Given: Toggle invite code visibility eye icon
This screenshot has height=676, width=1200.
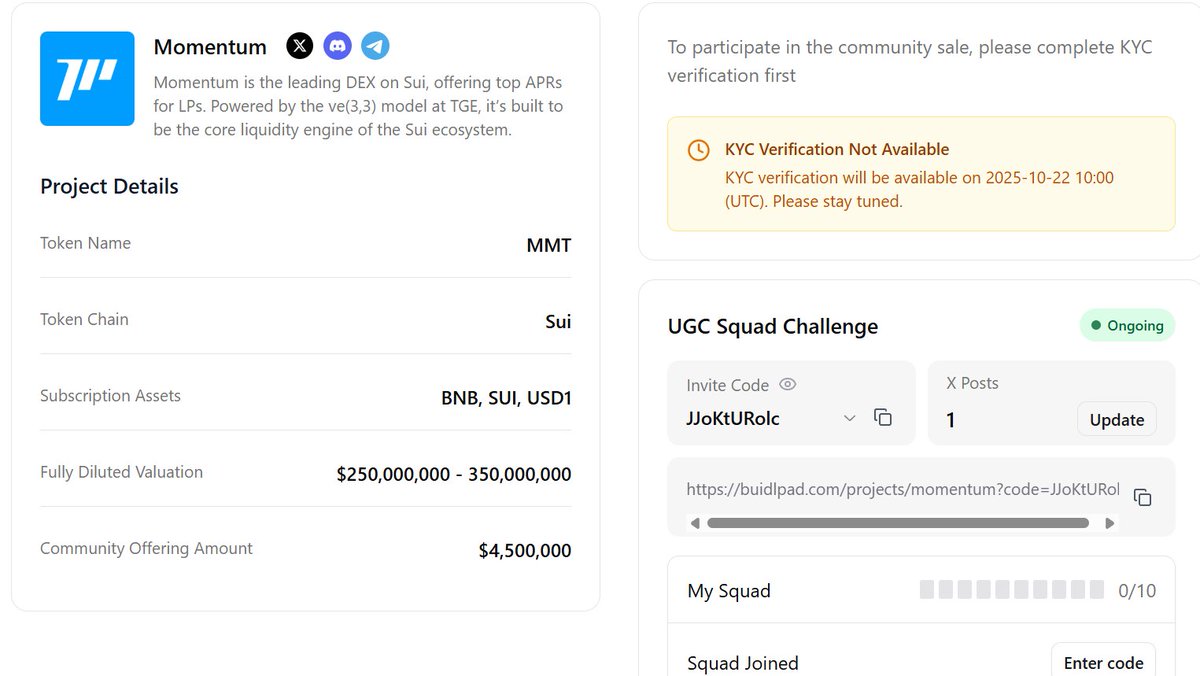Looking at the screenshot, I should [788, 385].
